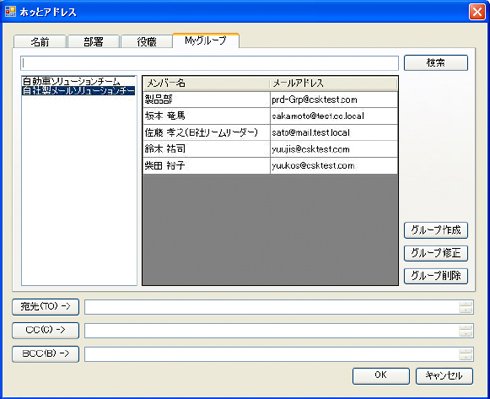Switch to the 役職 tab

(146, 42)
